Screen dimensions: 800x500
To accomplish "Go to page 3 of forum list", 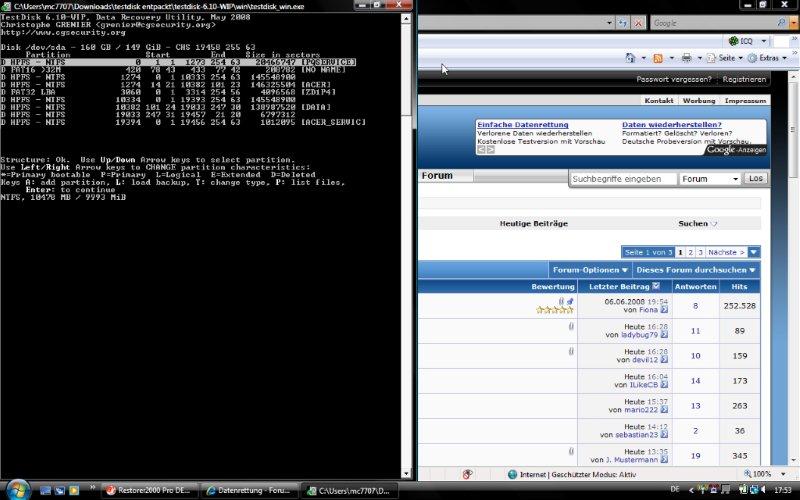I will click(701, 252).
